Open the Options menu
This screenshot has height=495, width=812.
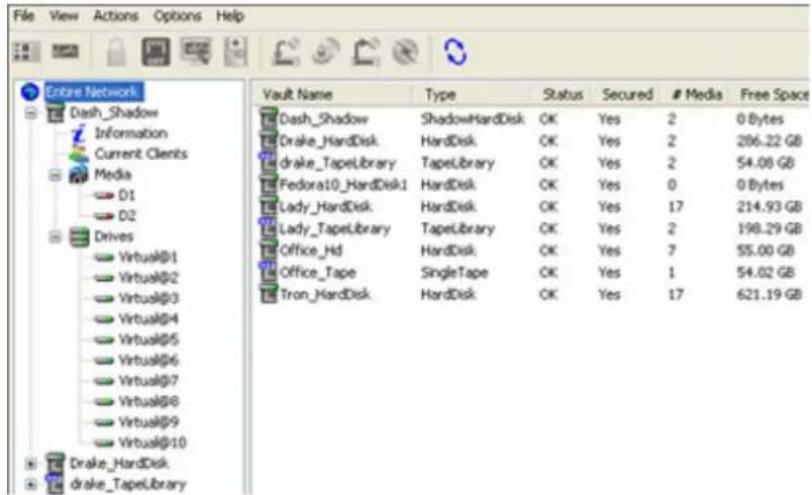[177, 16]
